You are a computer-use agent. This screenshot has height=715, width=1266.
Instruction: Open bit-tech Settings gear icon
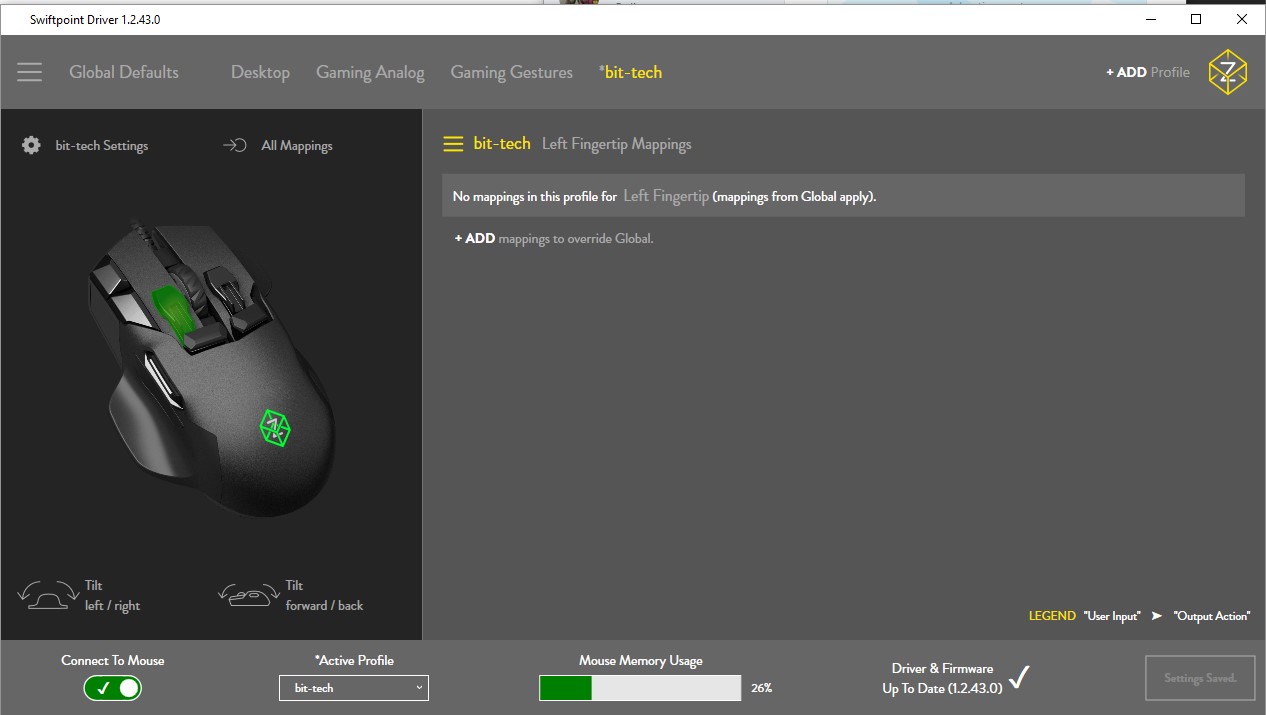(x=31, y=145)
